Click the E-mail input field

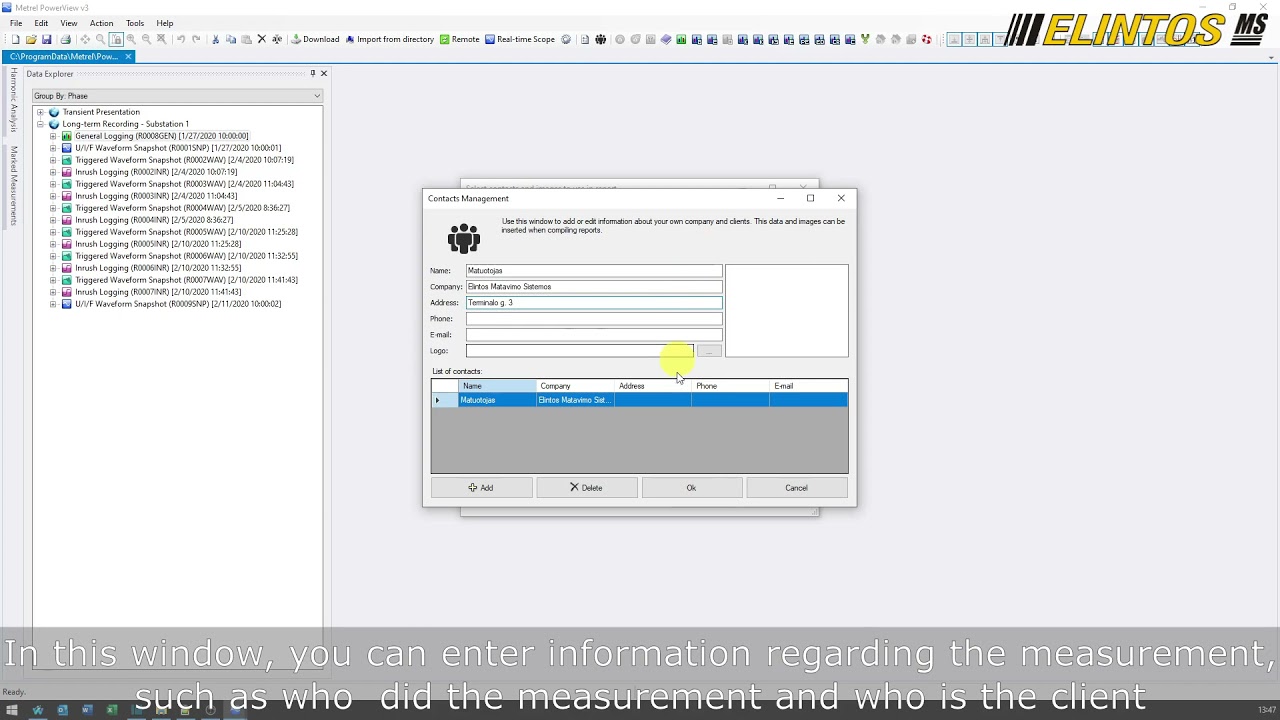coord(593,335)
